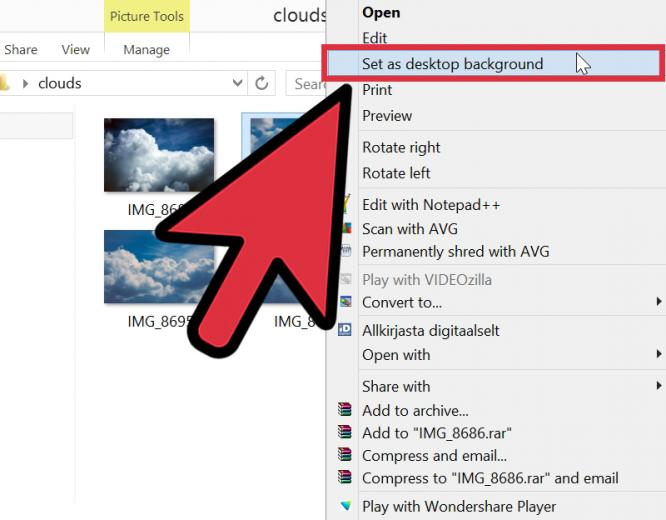Open the View ribbon tab
This screenshot has height=520, width=666.
76,50
